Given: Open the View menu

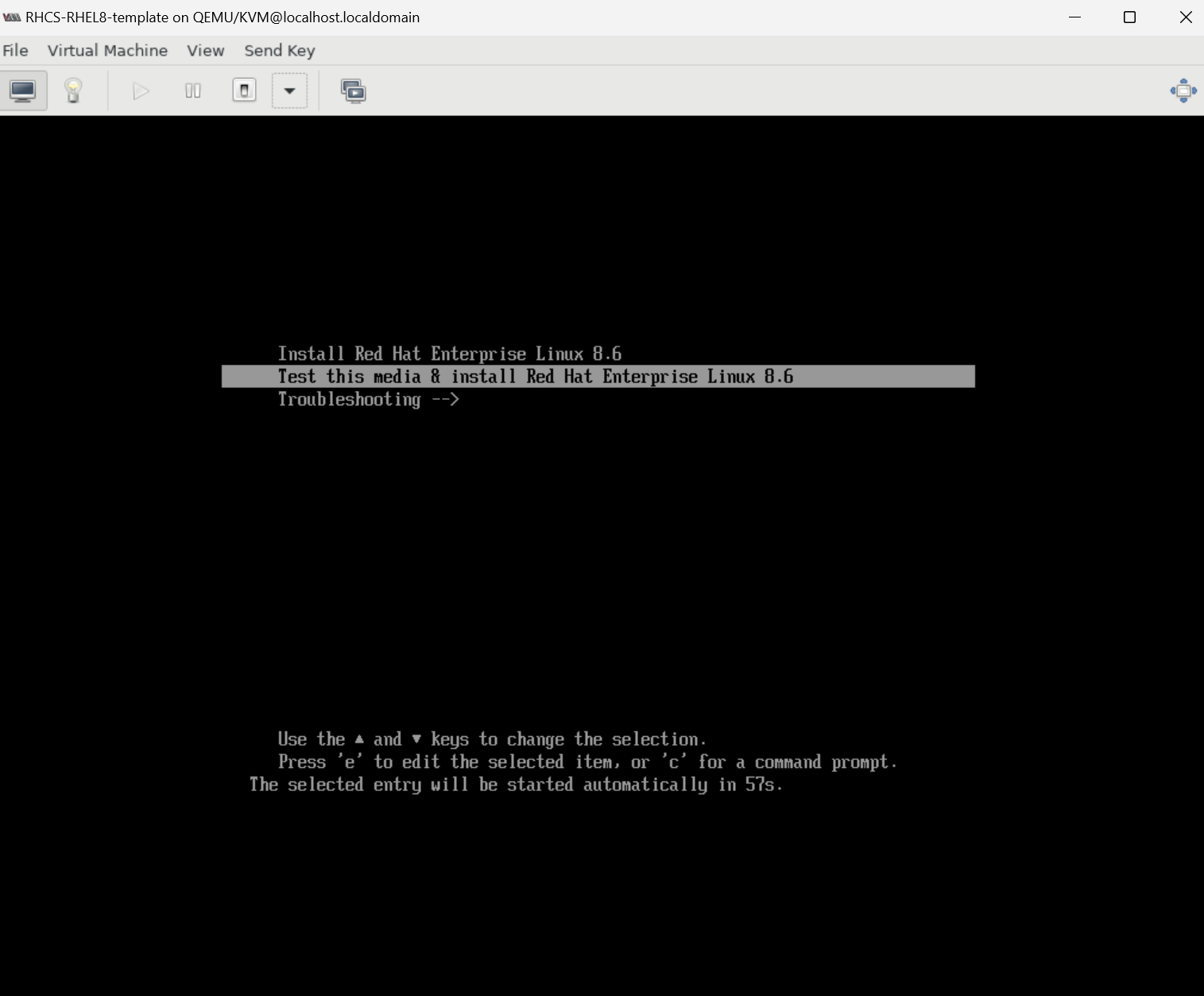Looking at the screenshot, I should [x=205, y=51].
